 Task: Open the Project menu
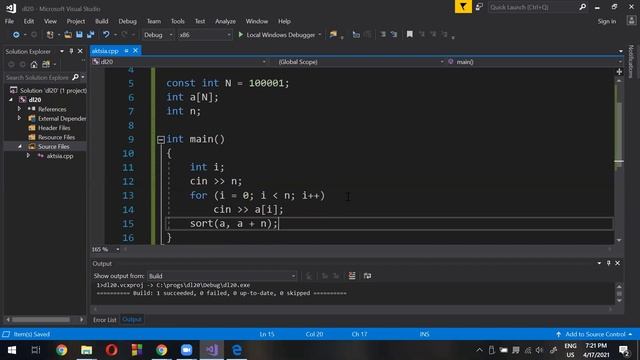point(76,21)
